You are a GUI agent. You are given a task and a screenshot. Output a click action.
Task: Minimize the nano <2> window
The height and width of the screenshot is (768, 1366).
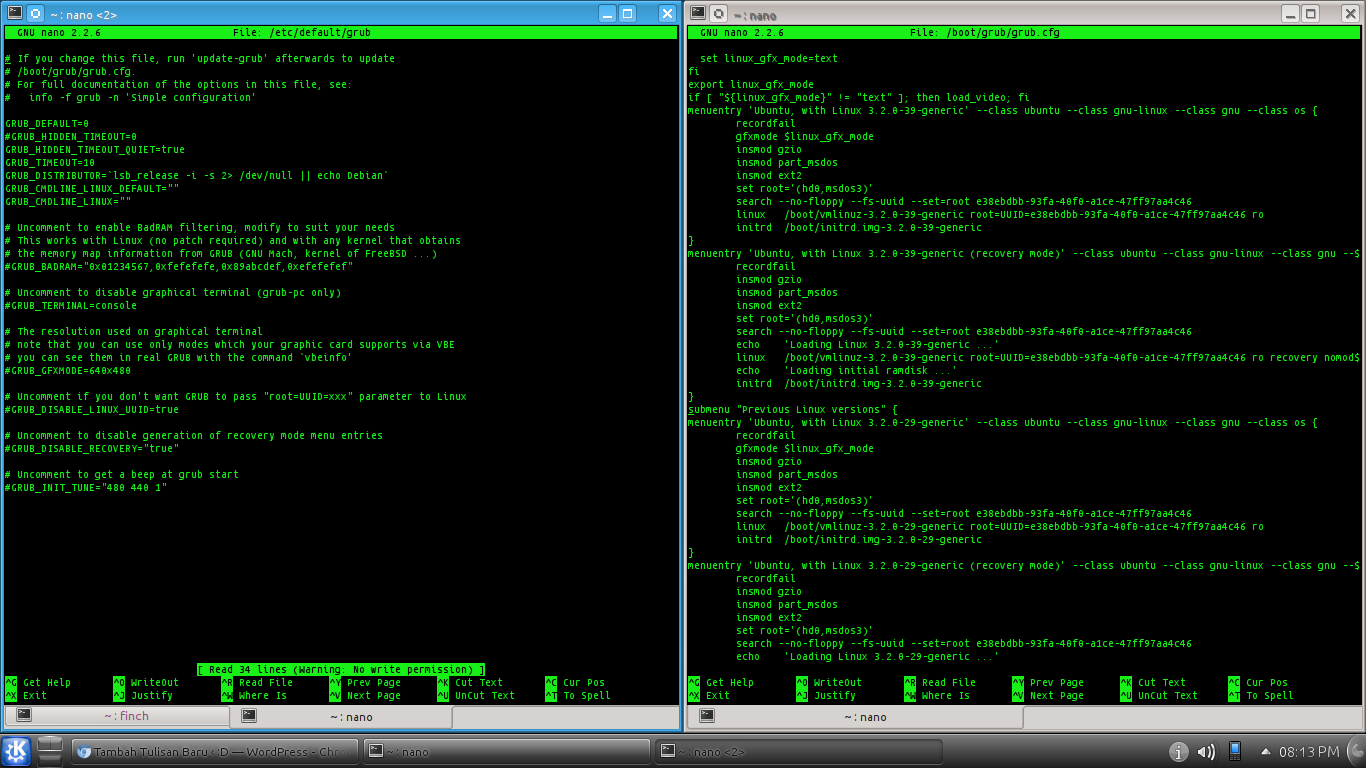(x=606, y=13)
